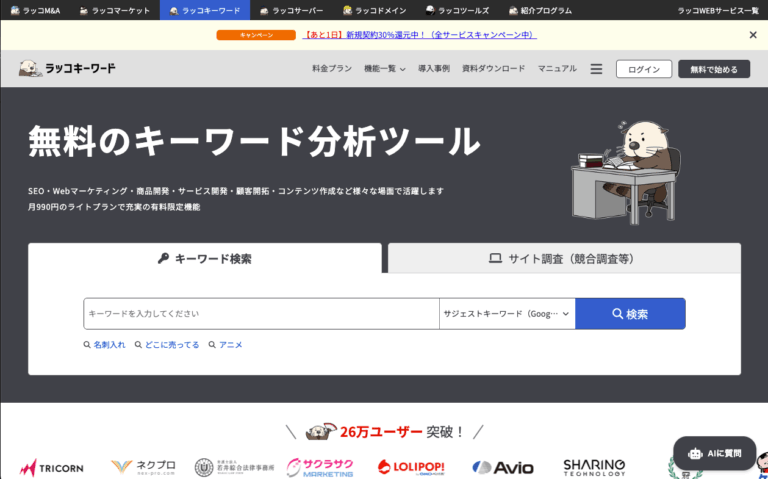Open the 紹介プログラム tab

pyautogui.click(x=540, y=10)
